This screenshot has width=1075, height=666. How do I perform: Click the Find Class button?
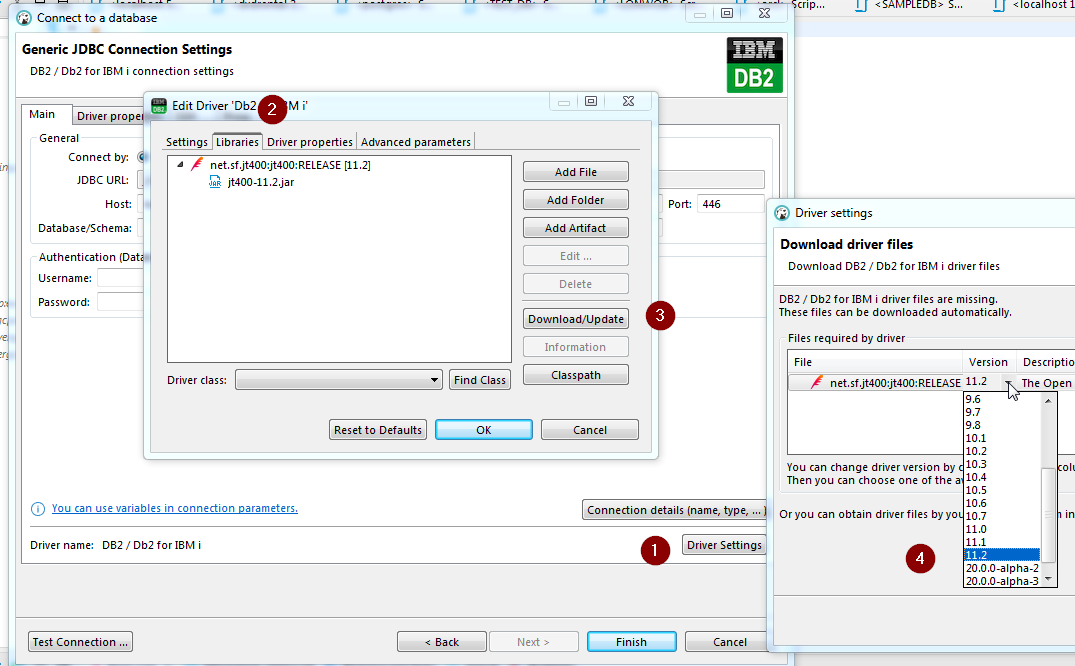click(480, 380)
